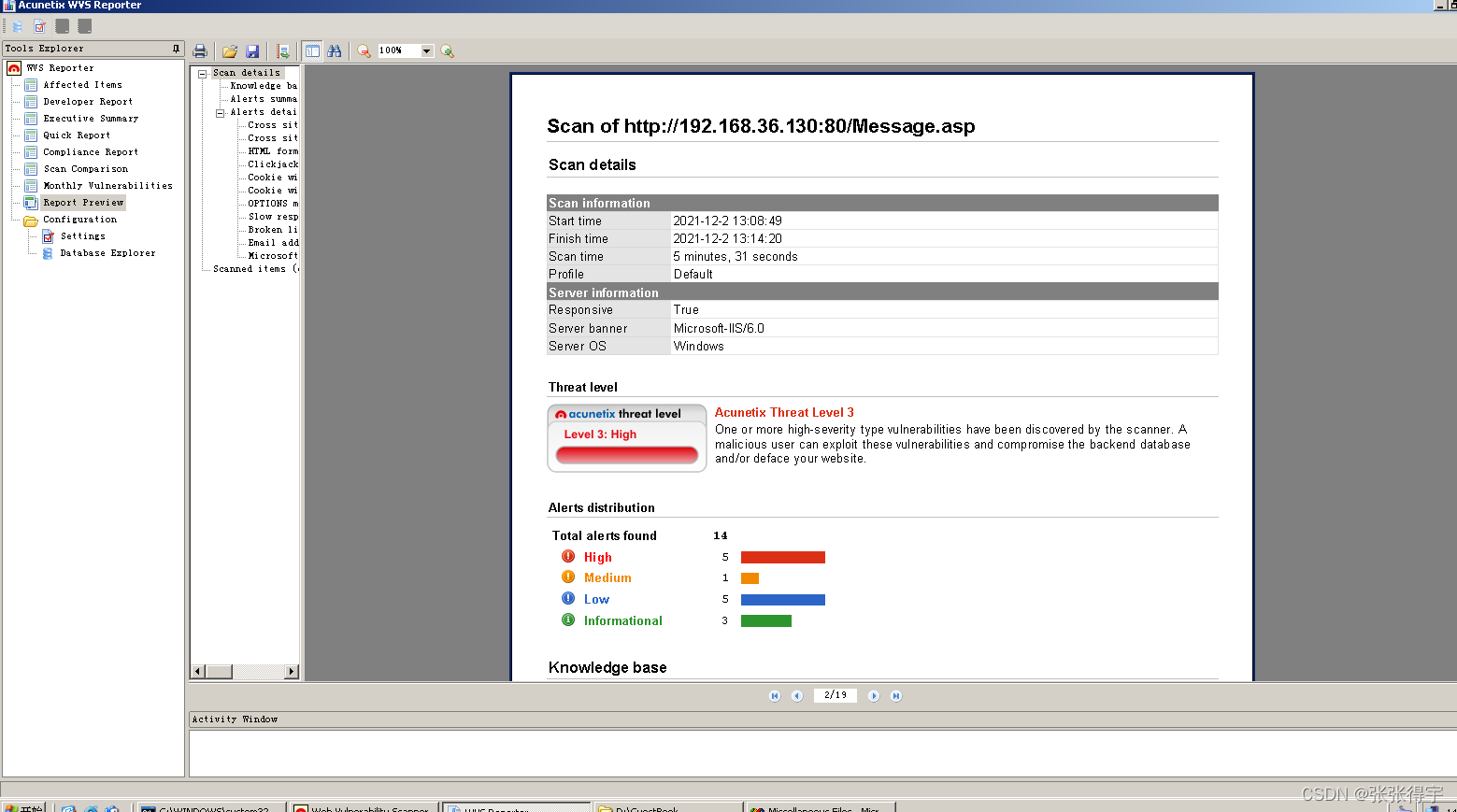Open the Windows Start button
Viewport: 1457px width, 812px height.
coord(24,807)
